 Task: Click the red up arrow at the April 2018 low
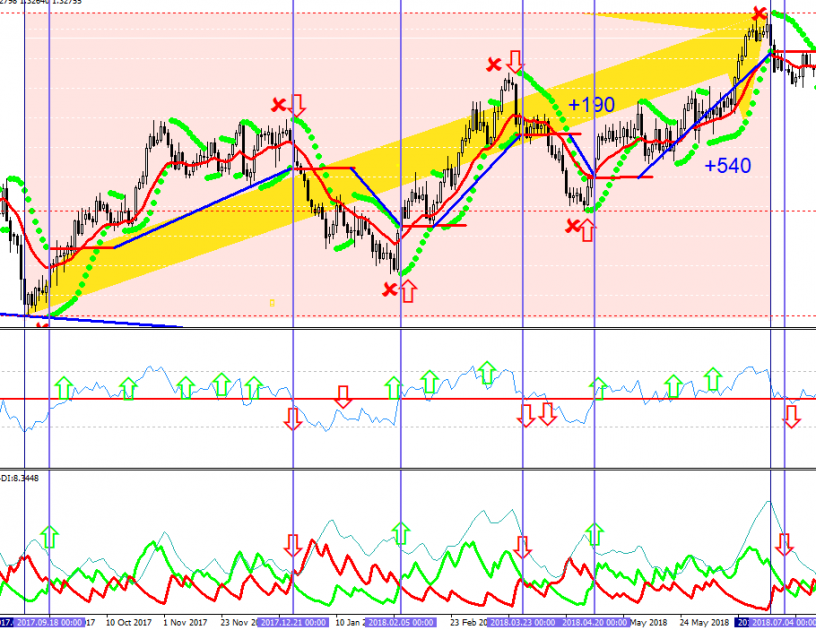click(586, 231)
